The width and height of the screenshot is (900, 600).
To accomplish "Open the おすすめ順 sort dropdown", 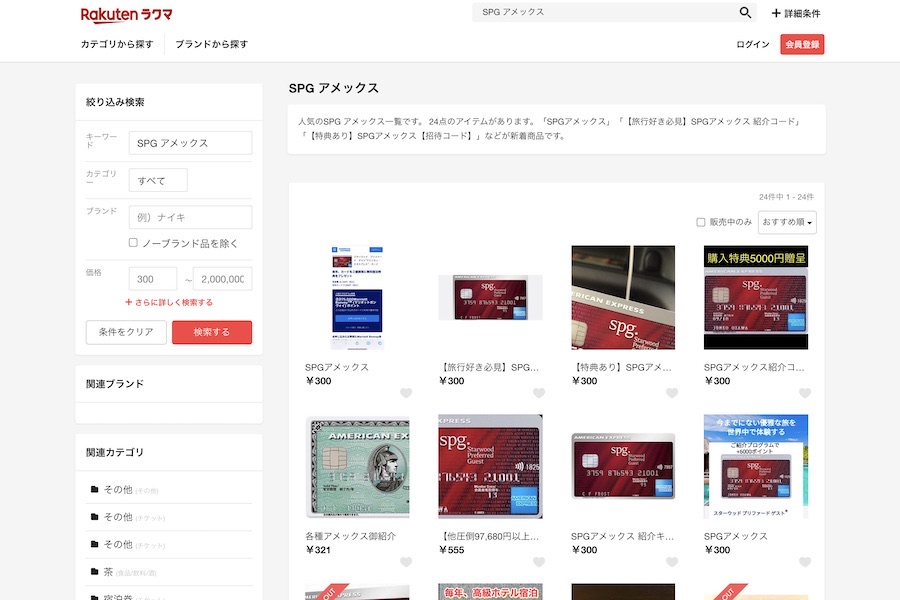I will [x=787, y=222].
